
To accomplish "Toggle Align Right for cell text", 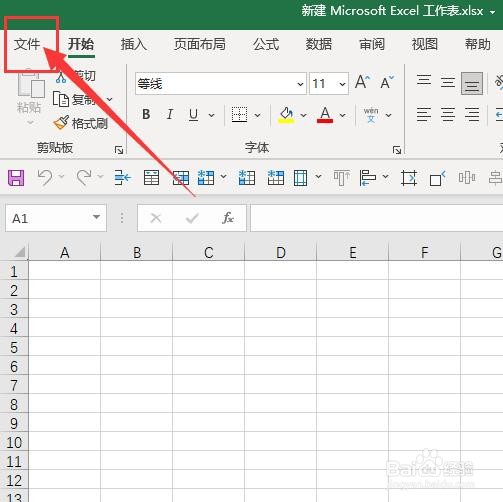I will point(472,114).
